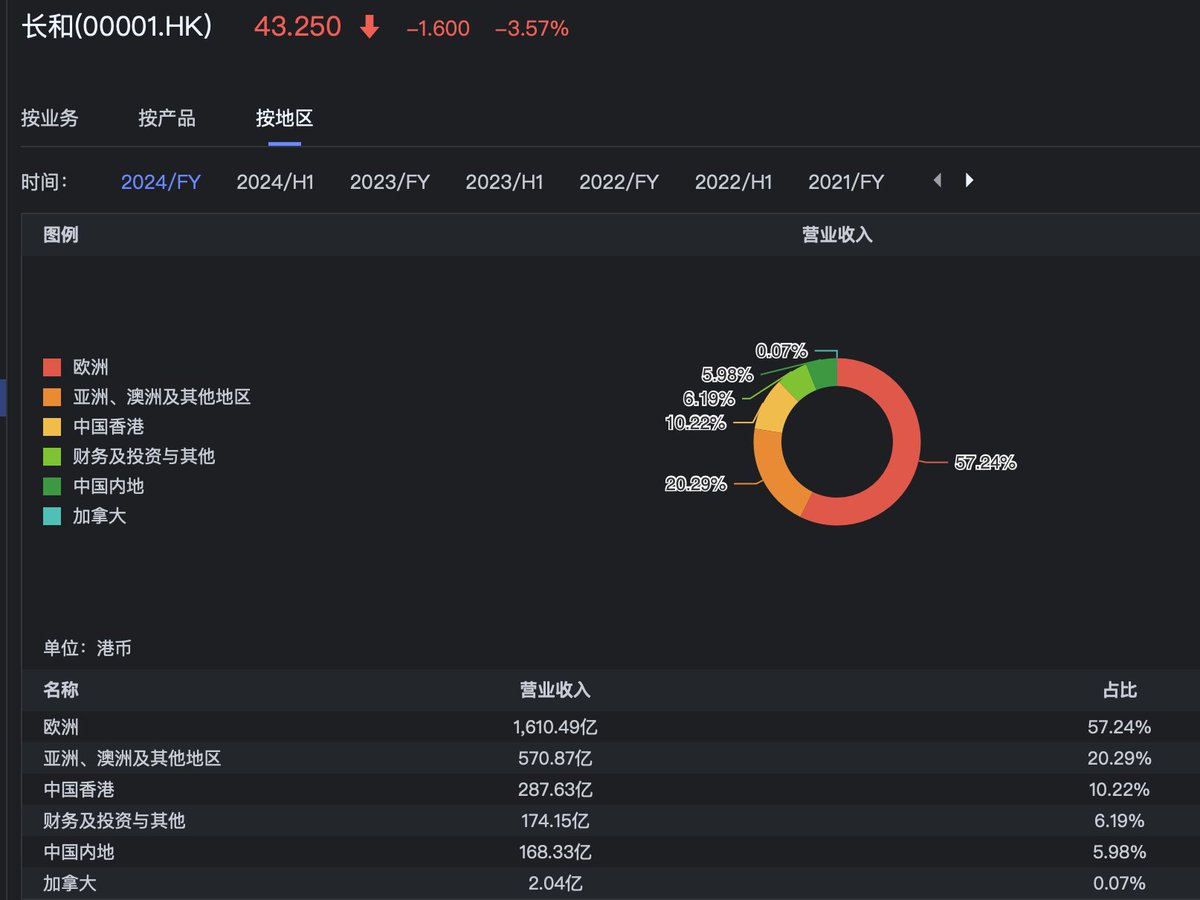1200x900 pixels.
Task: Click the 57.24% chart label
Action: (985, 463)
